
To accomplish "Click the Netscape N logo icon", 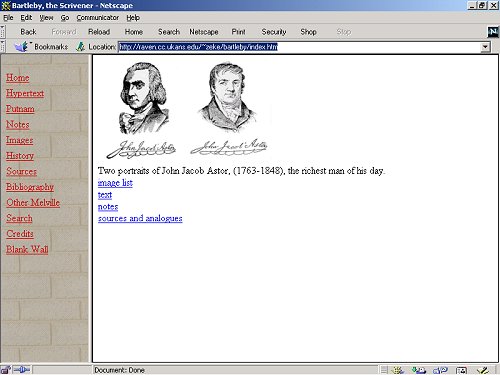I will pos(493,32).
